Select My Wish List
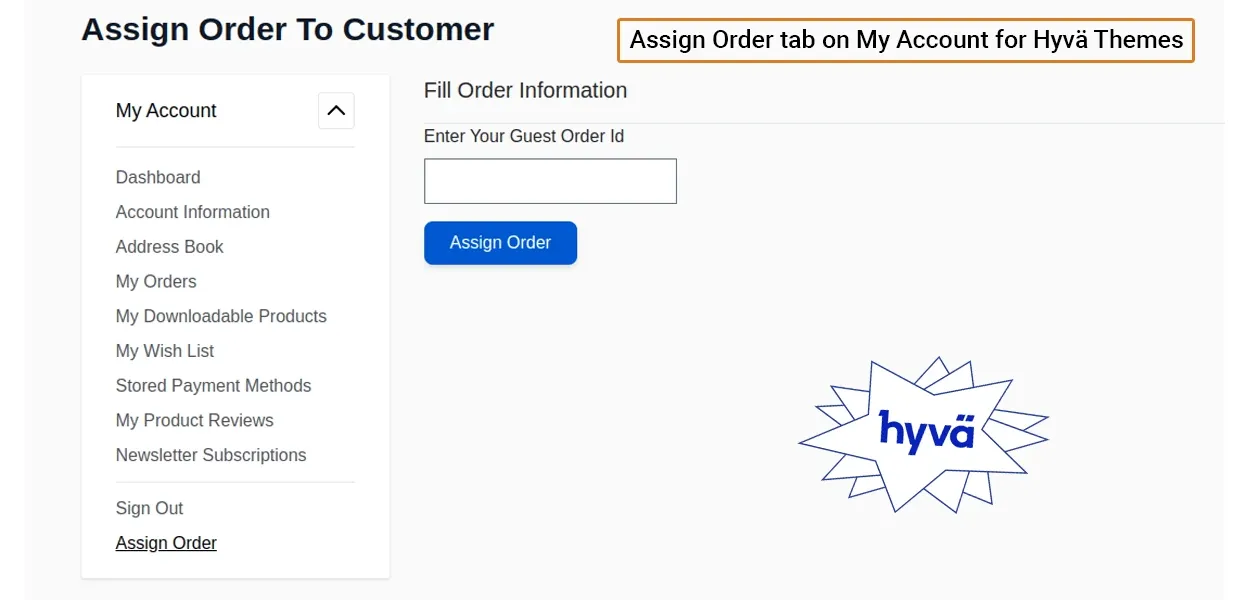1250x600 pixels. pos(165,351)
